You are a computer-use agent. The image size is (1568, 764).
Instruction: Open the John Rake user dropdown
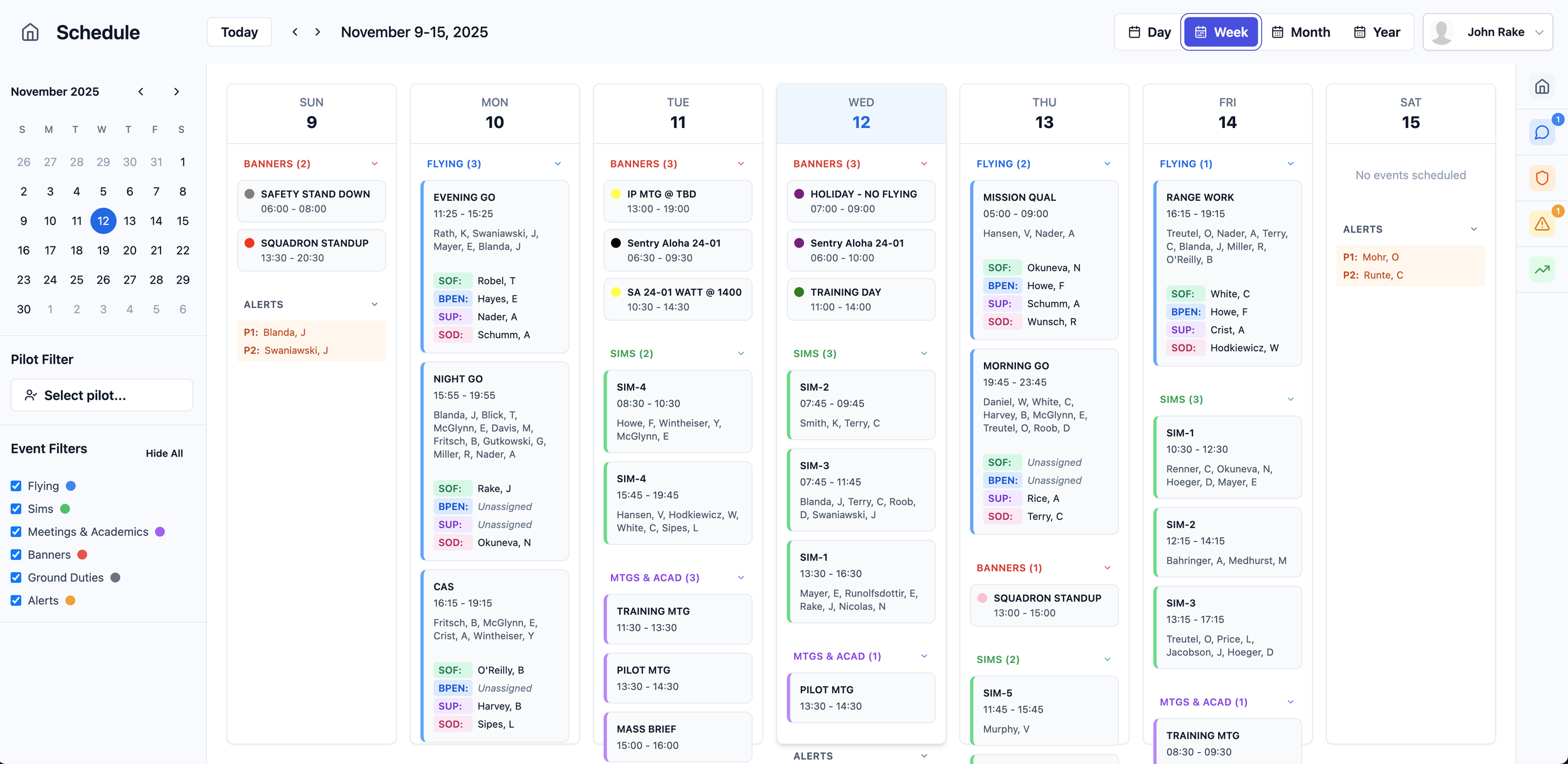(1488, 32)
